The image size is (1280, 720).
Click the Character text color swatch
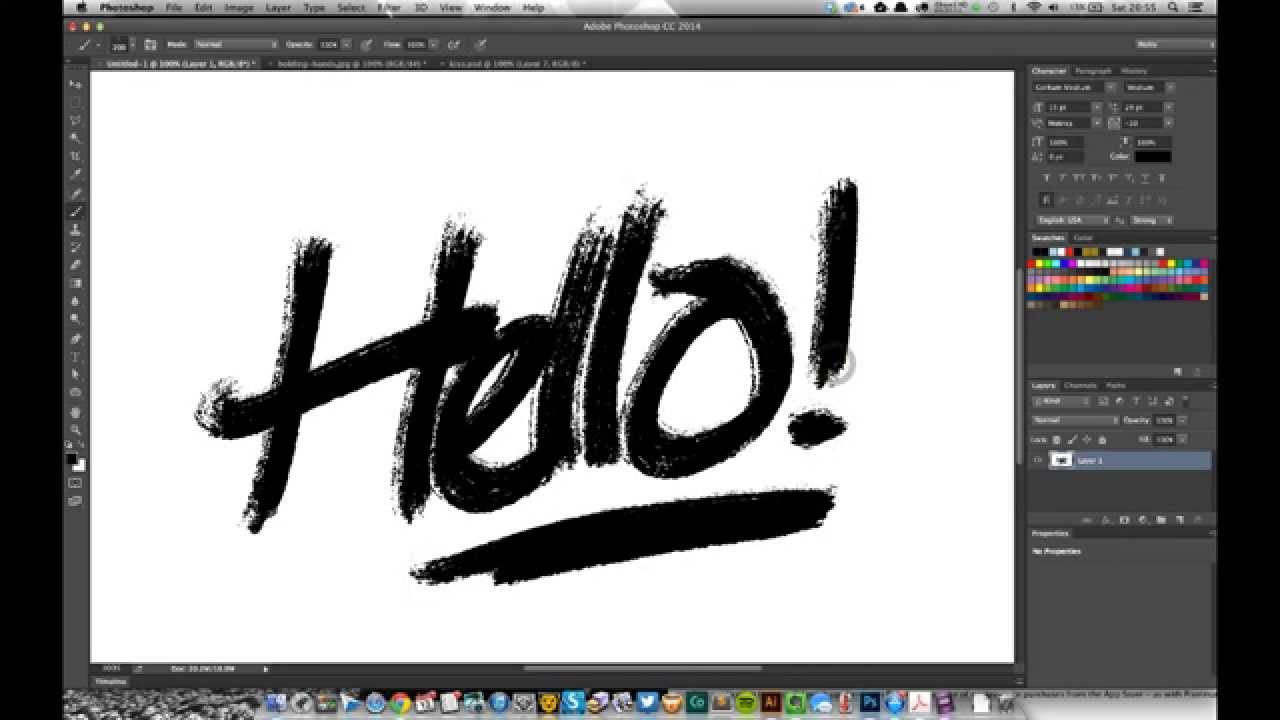pos(1153,157)
